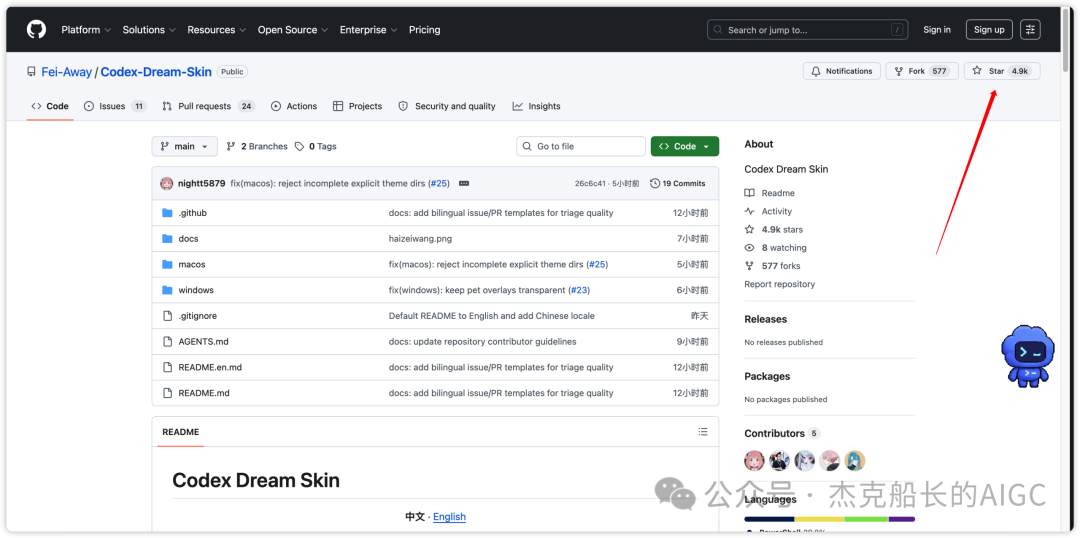Switch to the Pull requests tab

pos(209,106)
